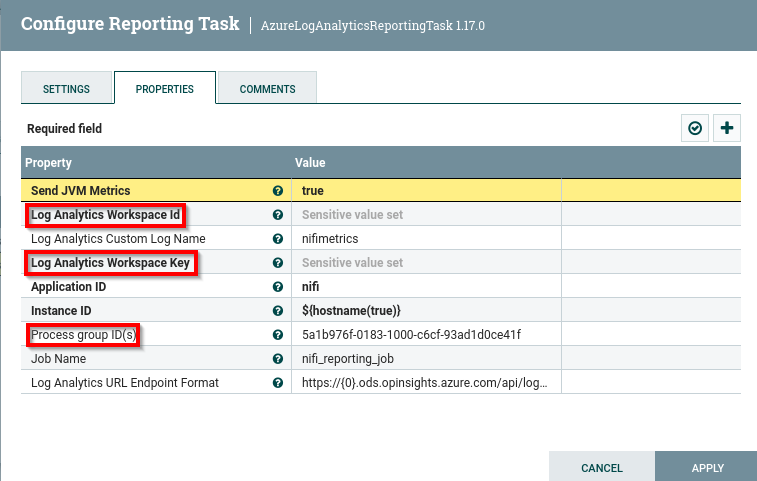Image resolution: width=757 pixels, height=481 pixels.
Task: Switch to the Settings tab
Action: [x=66, y=89]
